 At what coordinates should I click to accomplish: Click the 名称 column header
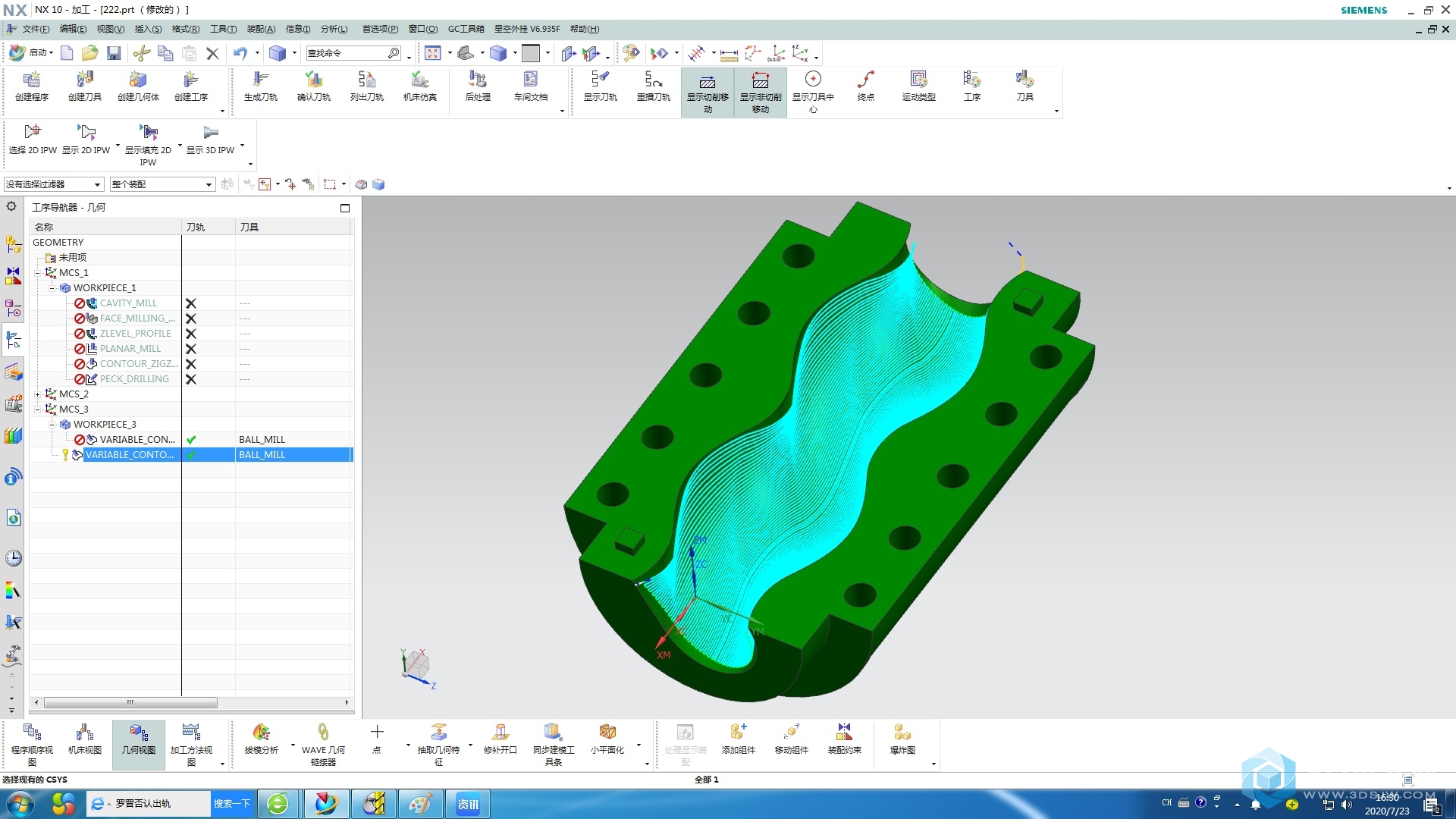[x=105, y=227]
